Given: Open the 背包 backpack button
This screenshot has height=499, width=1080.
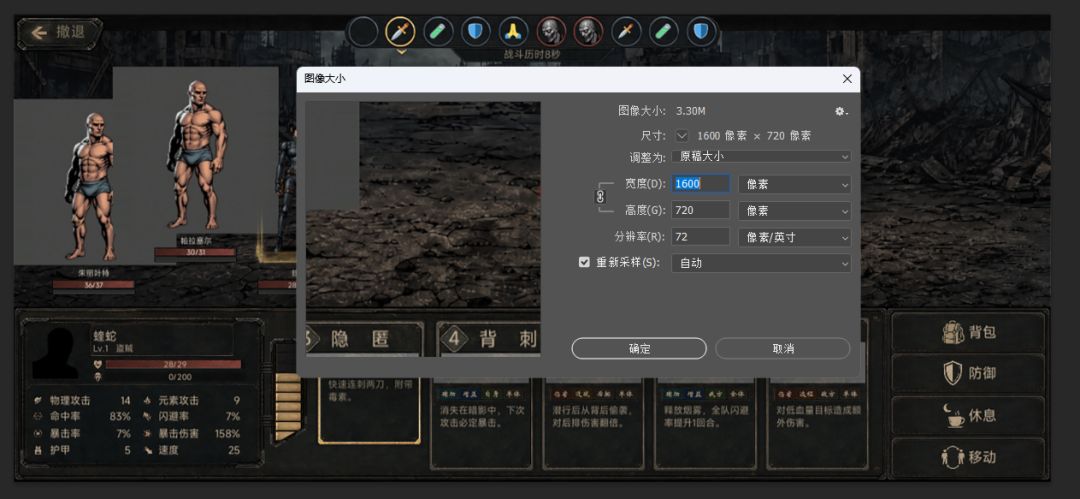Looking at the screenshot, I should point(968,332).
